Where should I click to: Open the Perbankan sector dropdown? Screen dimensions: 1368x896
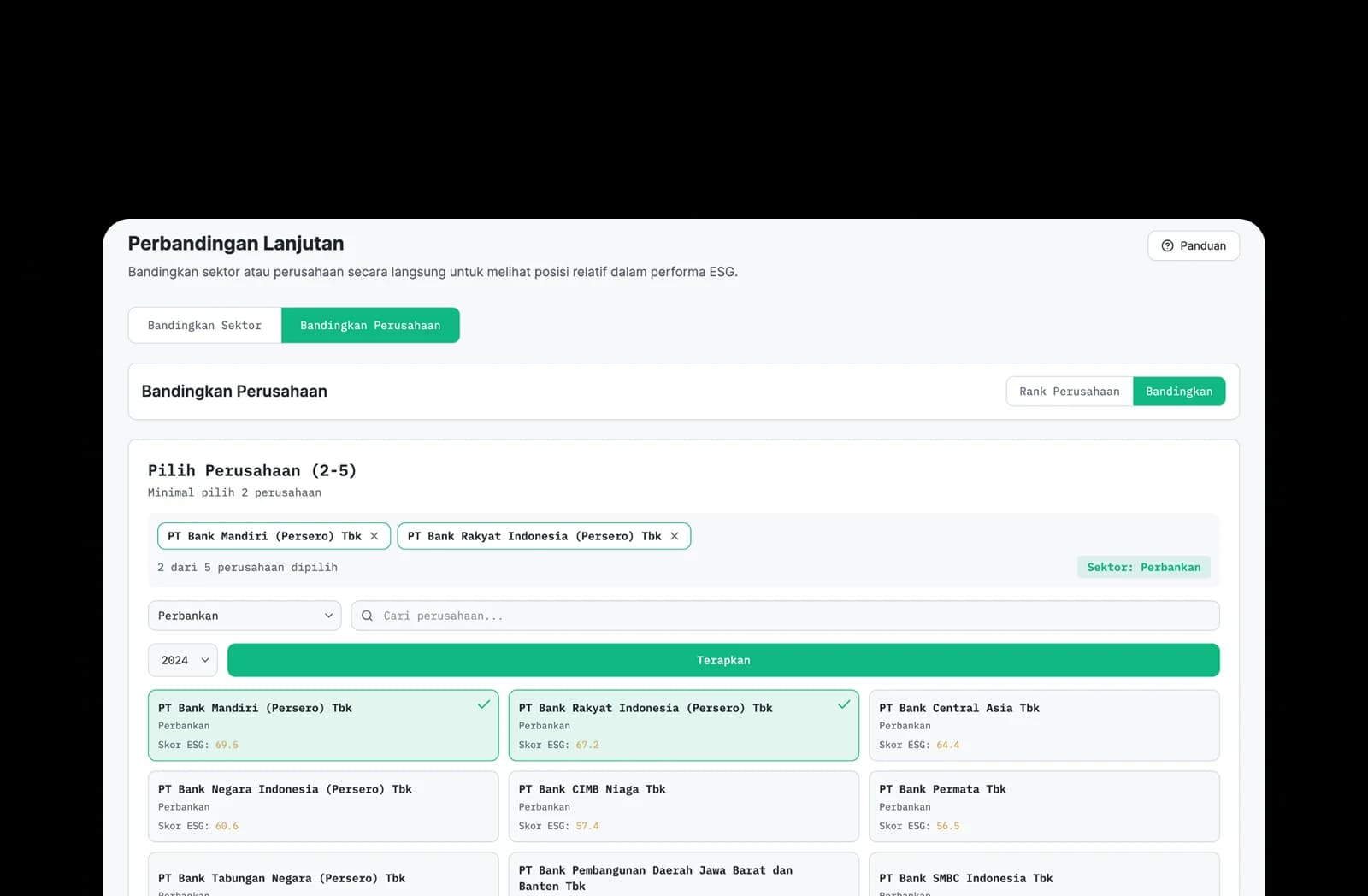point(245,616)
